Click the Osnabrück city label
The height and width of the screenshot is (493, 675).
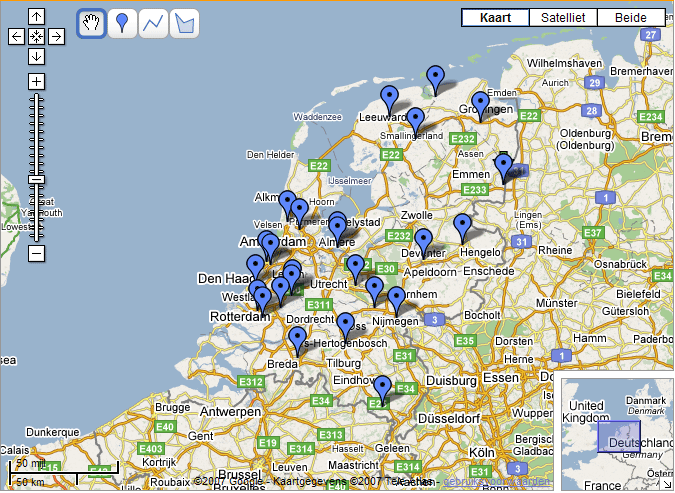620,264
